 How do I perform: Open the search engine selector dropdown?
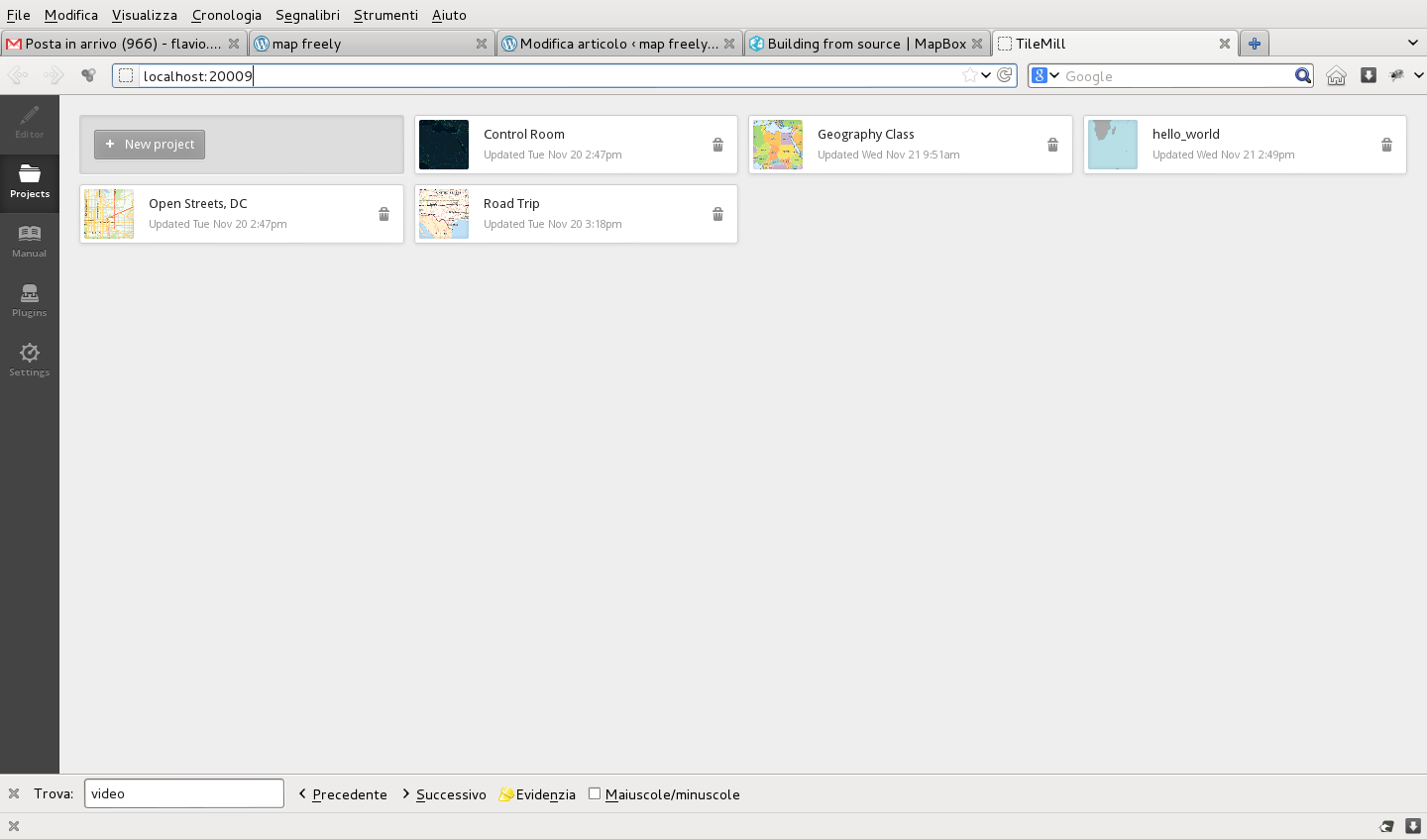pos(1045,76)
